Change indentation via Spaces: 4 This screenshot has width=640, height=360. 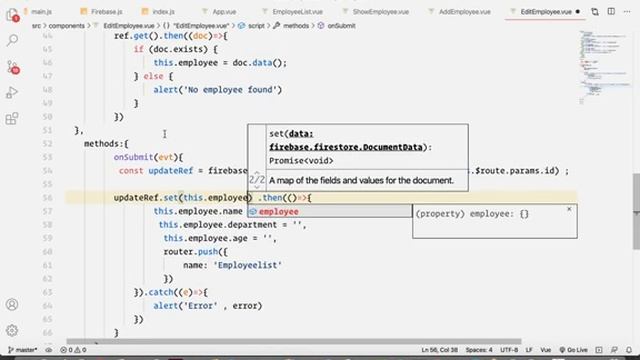click(x=479, y=350)
